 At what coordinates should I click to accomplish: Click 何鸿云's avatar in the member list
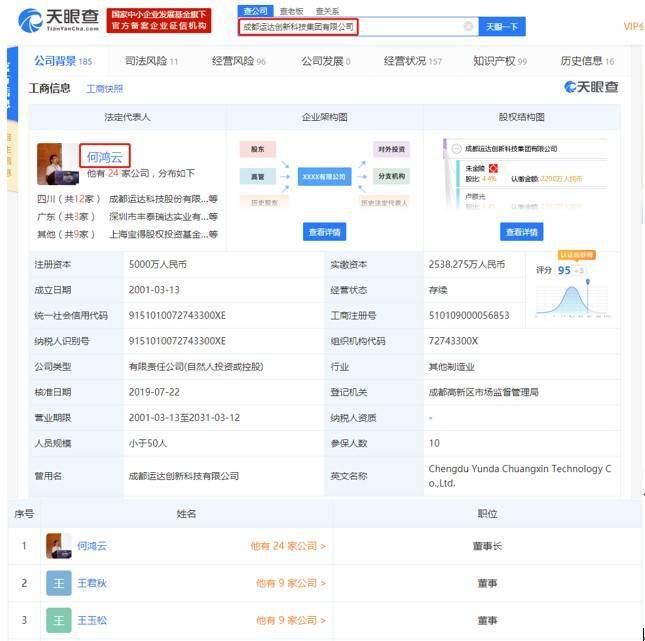point(57,546)
